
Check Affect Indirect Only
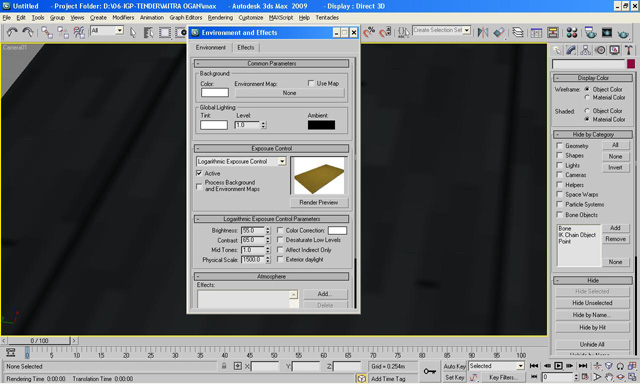tap(280, 250)
